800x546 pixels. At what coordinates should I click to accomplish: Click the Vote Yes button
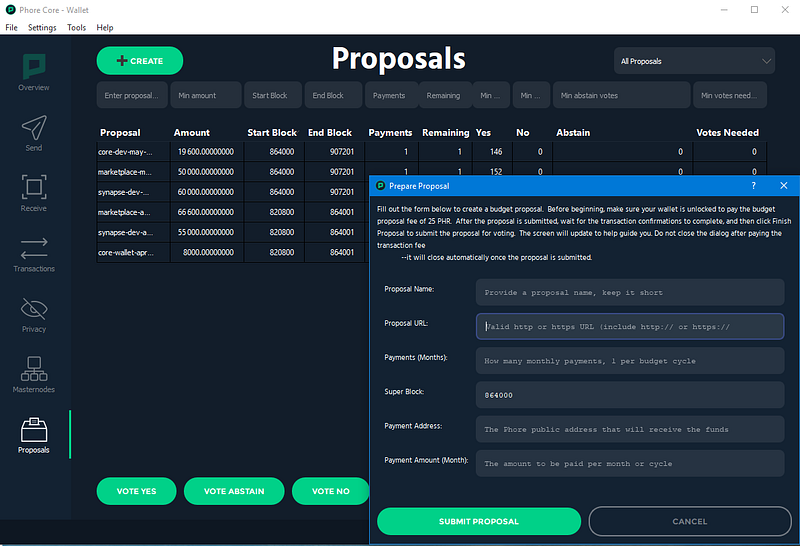136,491
